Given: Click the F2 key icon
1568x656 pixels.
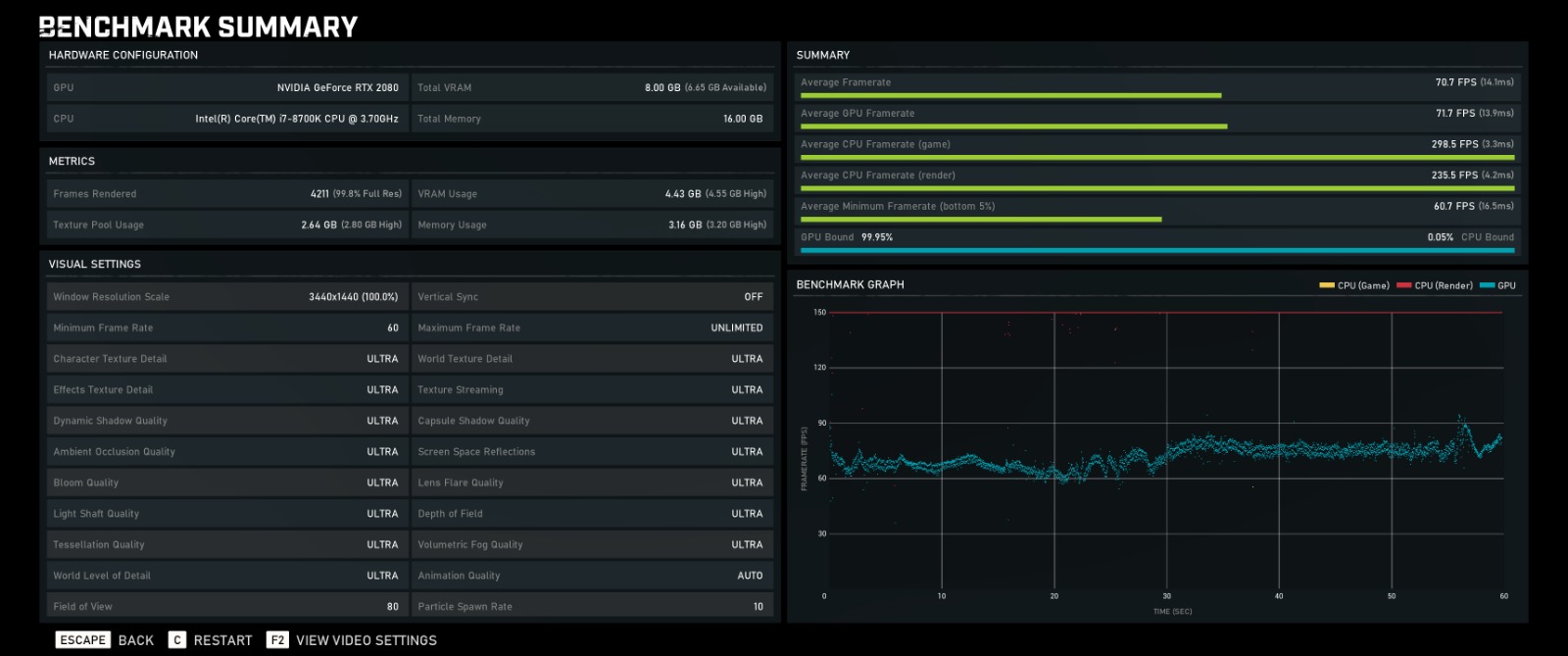Looking at the screenshot, I should (277, 640).
